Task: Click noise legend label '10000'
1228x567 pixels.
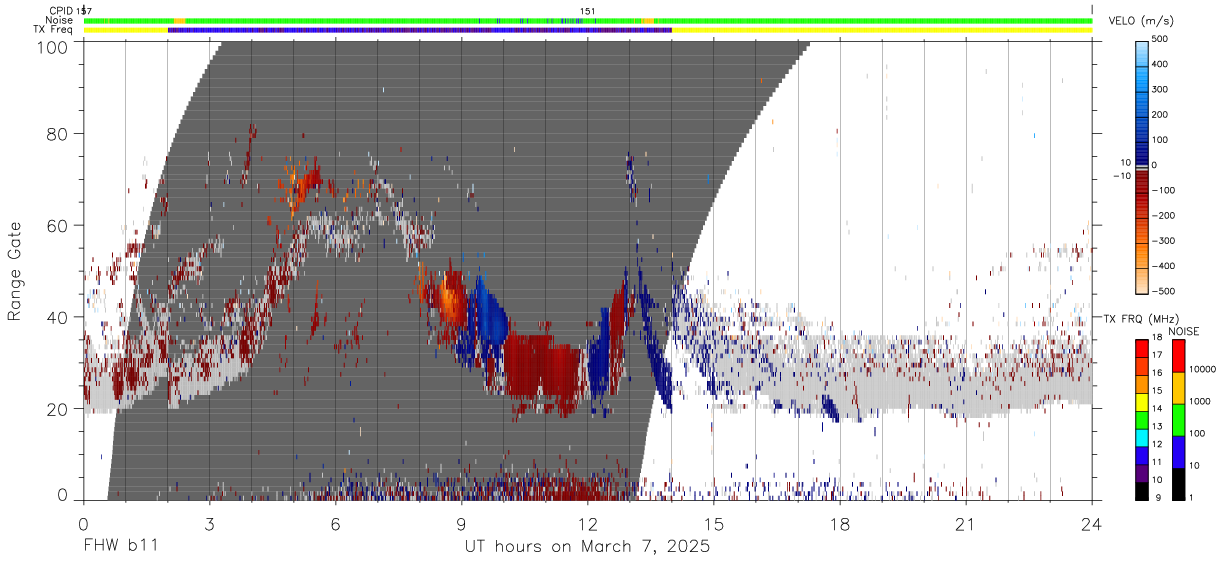Action: point(1201,369)
